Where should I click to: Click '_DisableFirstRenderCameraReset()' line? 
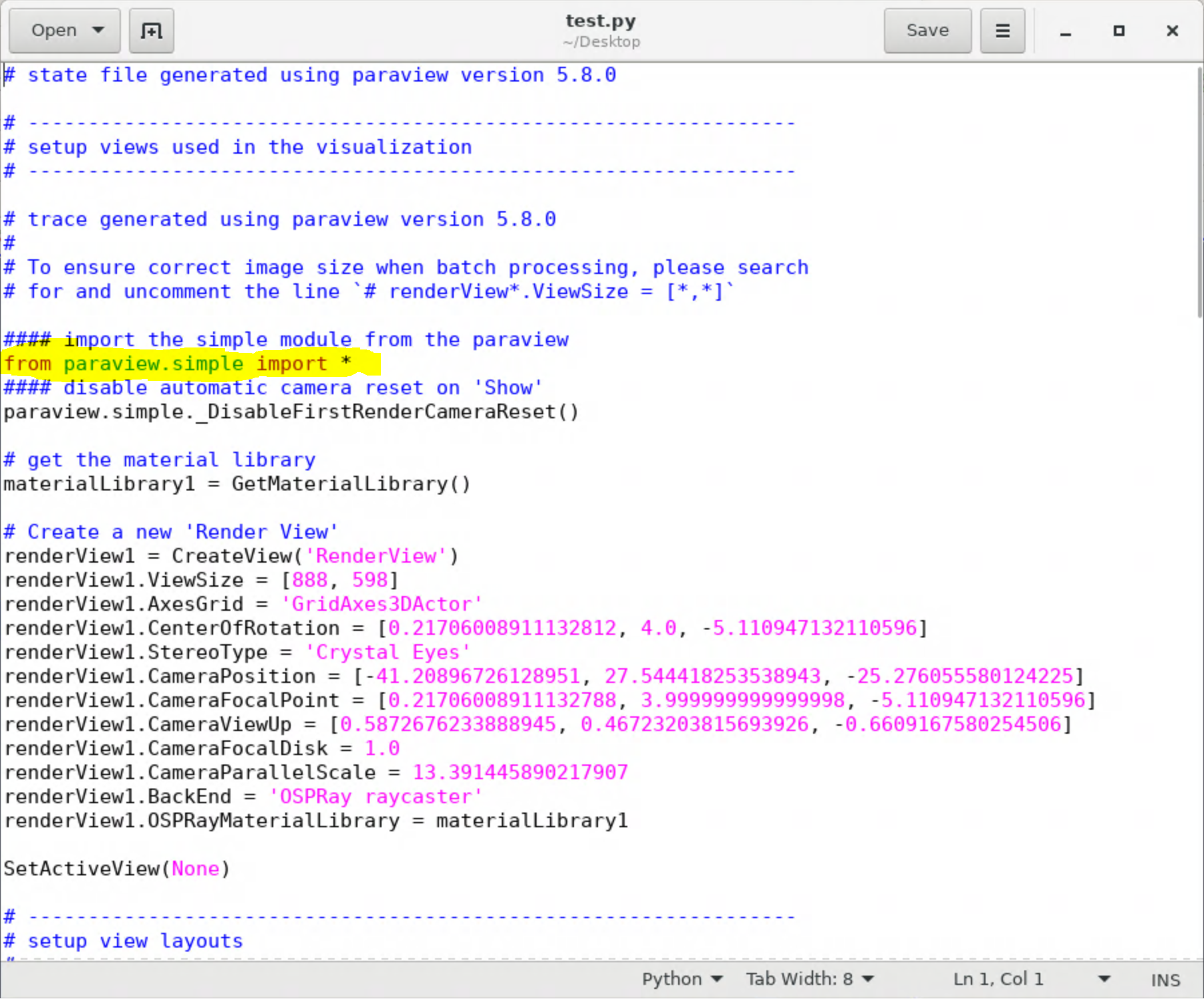pos(291,412)
